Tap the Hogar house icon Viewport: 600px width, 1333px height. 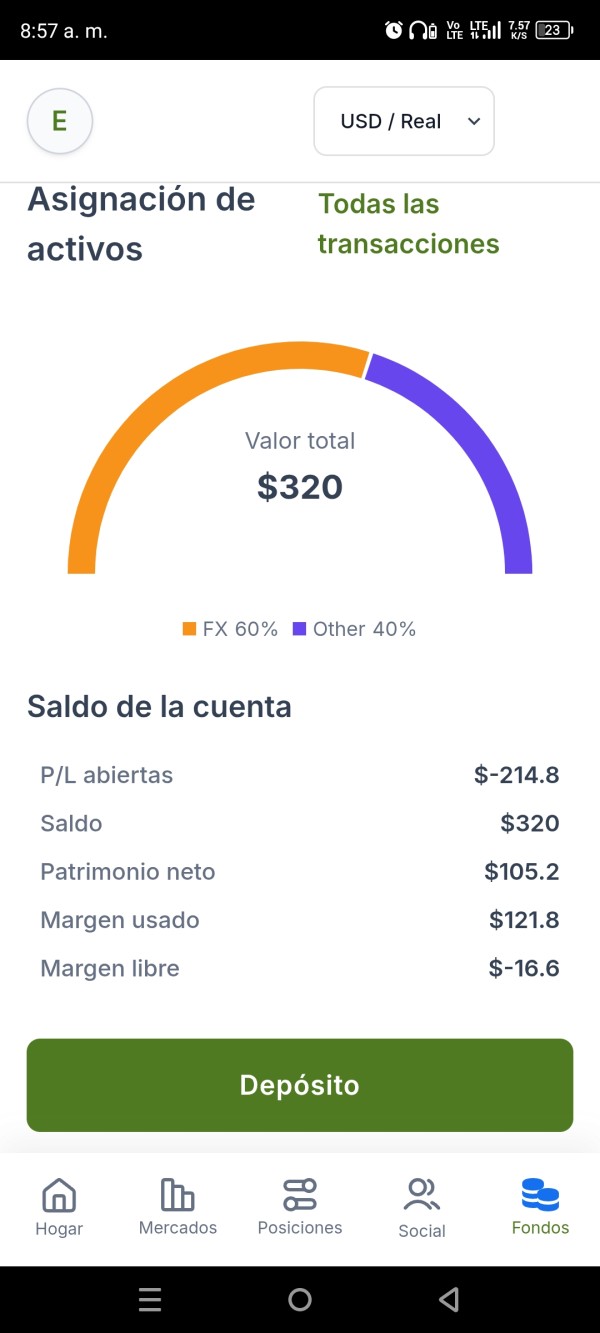click(x=59, y=1194)
